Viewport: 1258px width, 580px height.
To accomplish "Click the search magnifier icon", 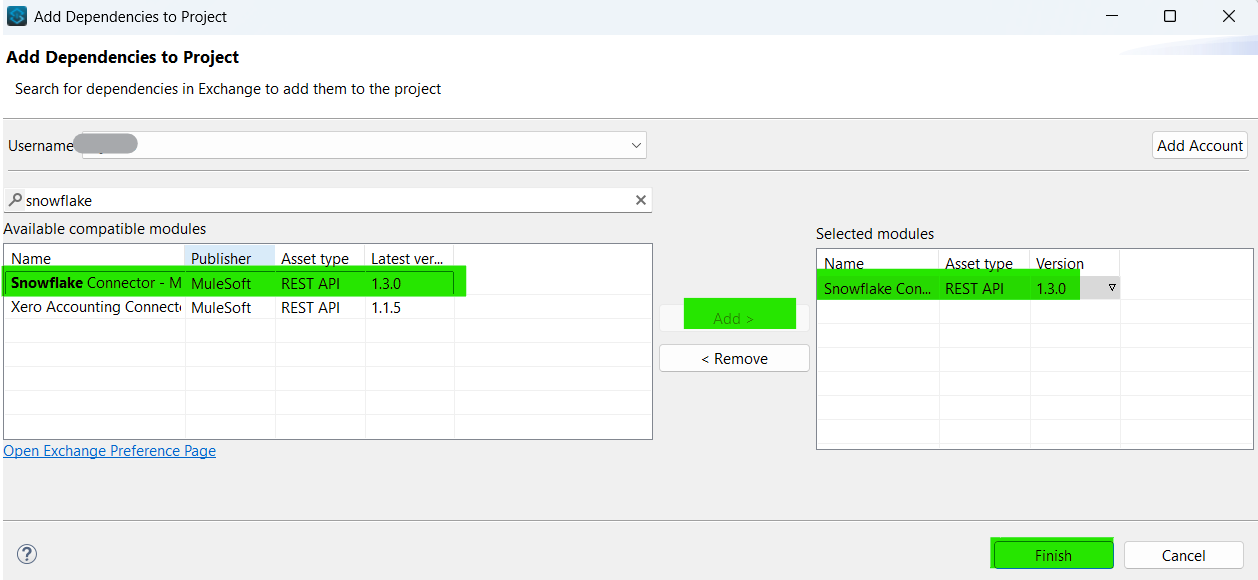I will click(15, 200).
